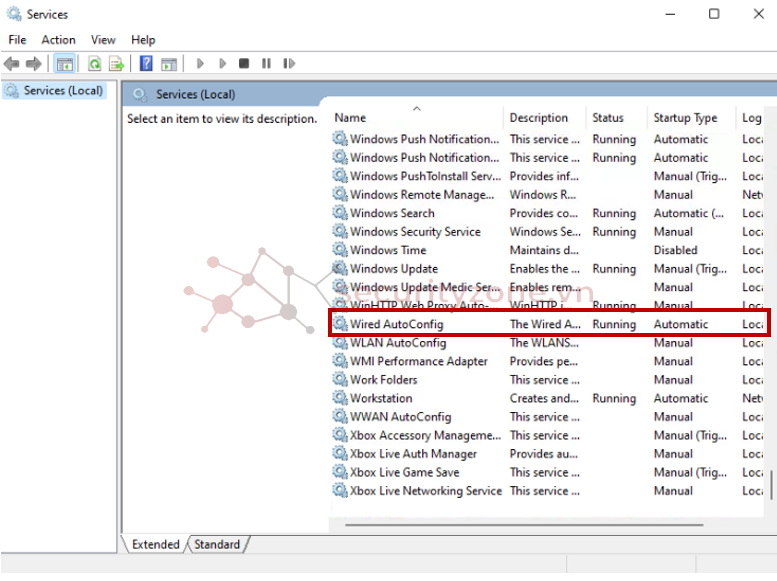Image resolution: width=777 pixels, height=581 pixels.
Task: Switch to the Standard tab
Action: coord(217,544)
